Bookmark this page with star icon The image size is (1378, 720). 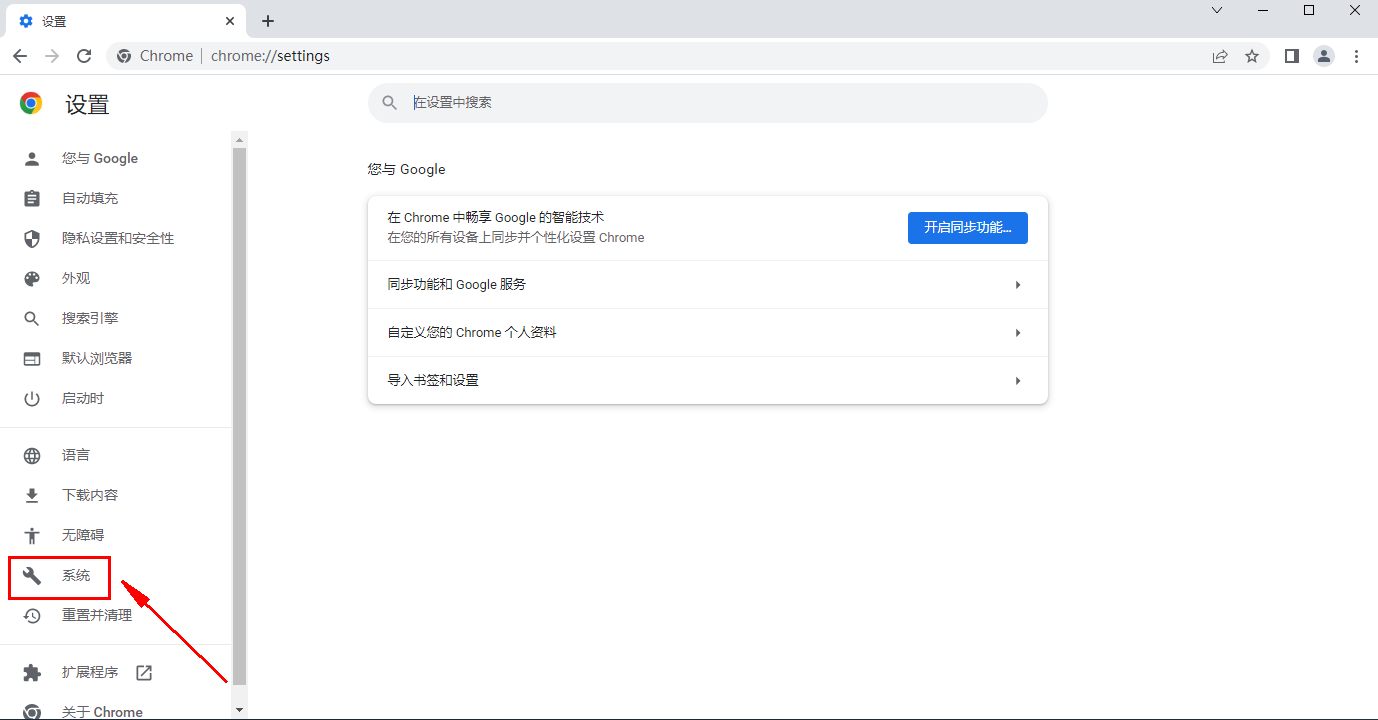point(1252,56)
